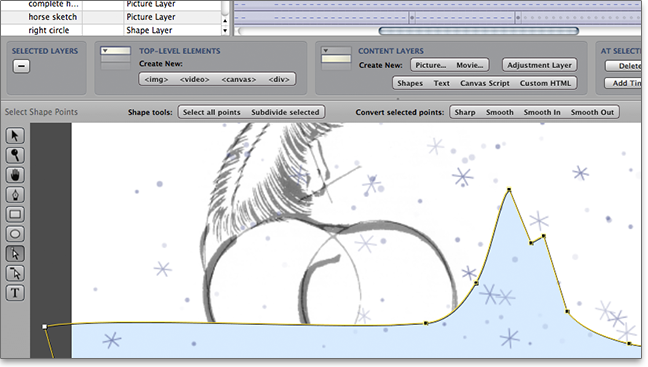Create a new Shapes layer
The image size is (648, 367).
[410, 83]
